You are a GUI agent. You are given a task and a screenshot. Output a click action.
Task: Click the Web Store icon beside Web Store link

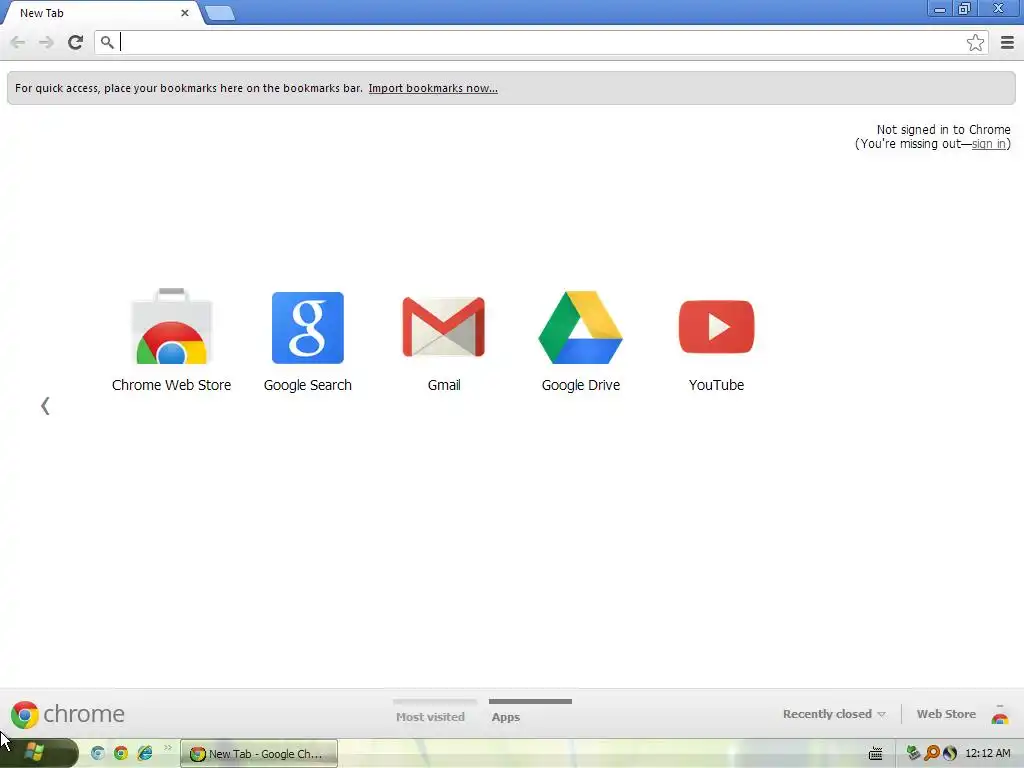click(x=999, y=714)
